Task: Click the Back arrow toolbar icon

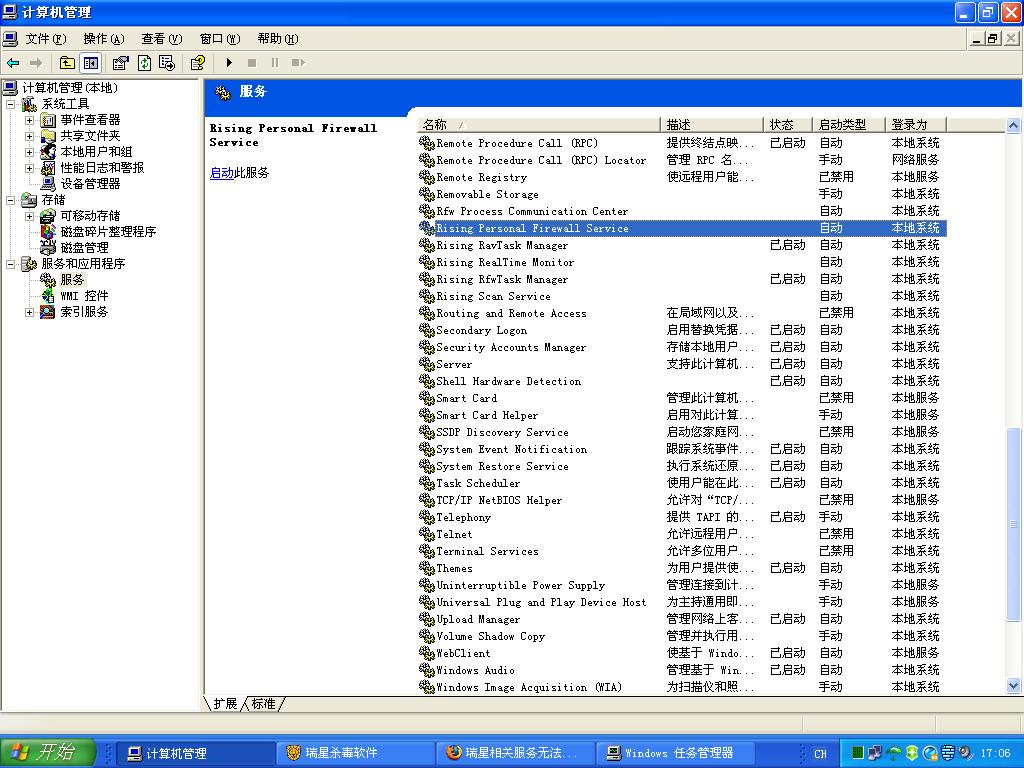Action: (13, 63)
